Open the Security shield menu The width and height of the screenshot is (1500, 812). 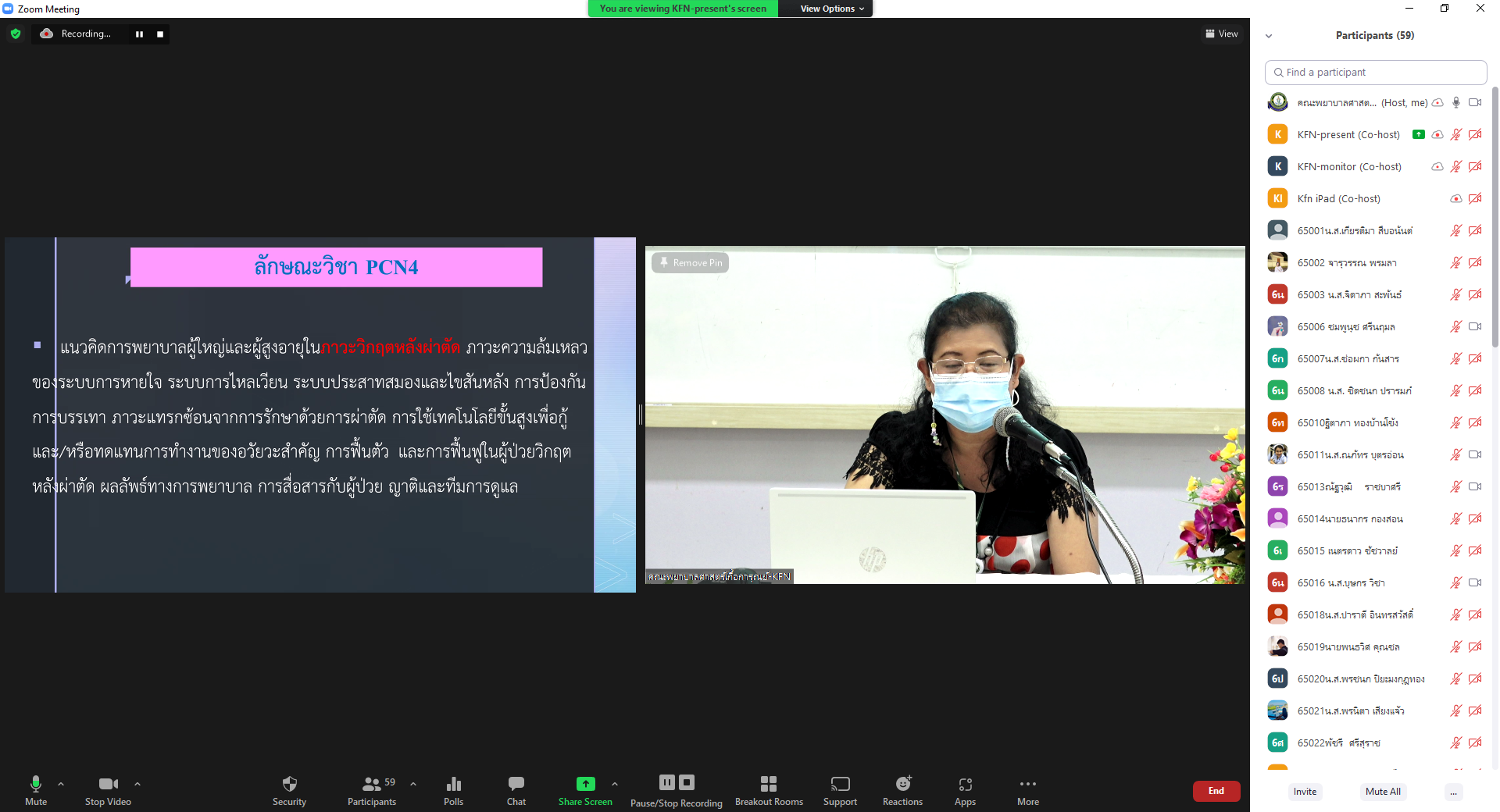(289, 790)
